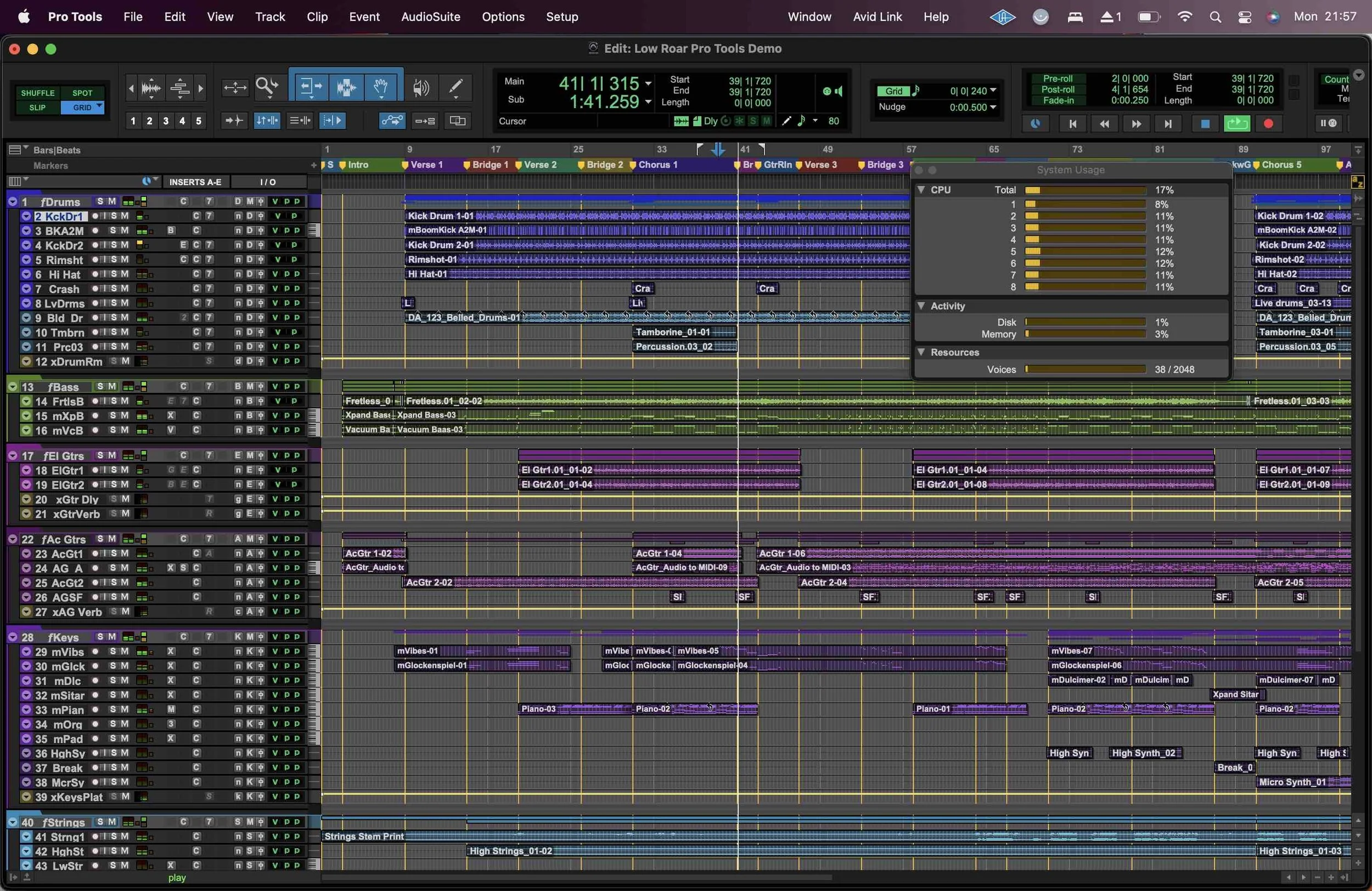Open the Track menu

tap(270, 16)
